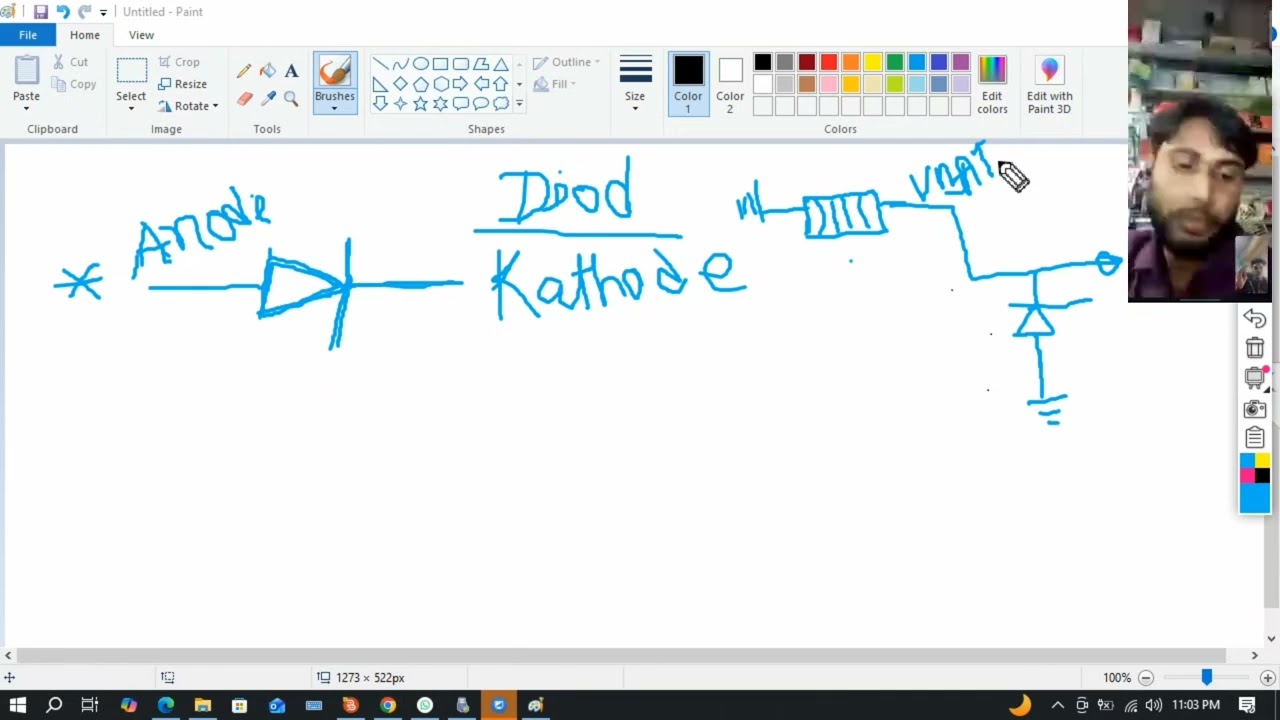Viewport: 1280px width, 720px height.
Task: Click the Redo arrow in quick access toolbar
Action: [85, 12]
